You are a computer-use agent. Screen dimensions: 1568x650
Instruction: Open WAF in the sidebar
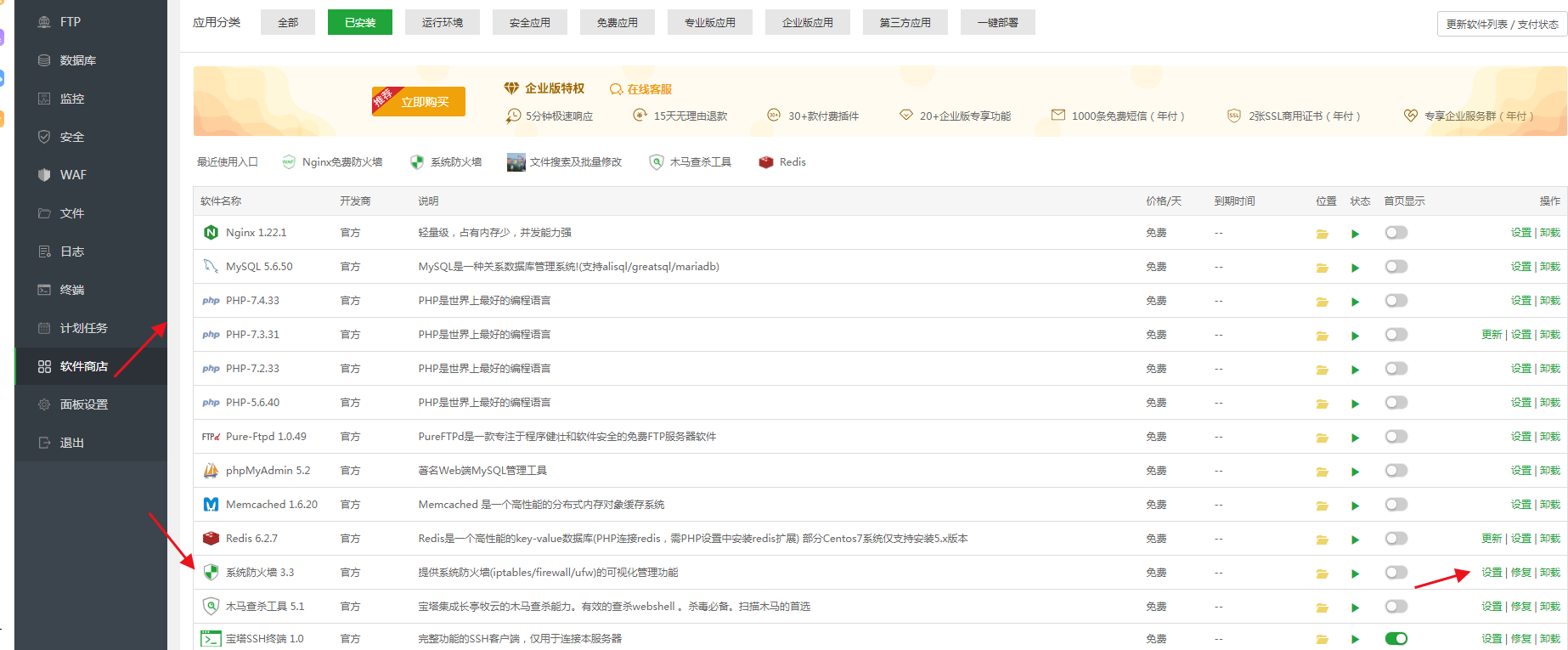(91, 175)
